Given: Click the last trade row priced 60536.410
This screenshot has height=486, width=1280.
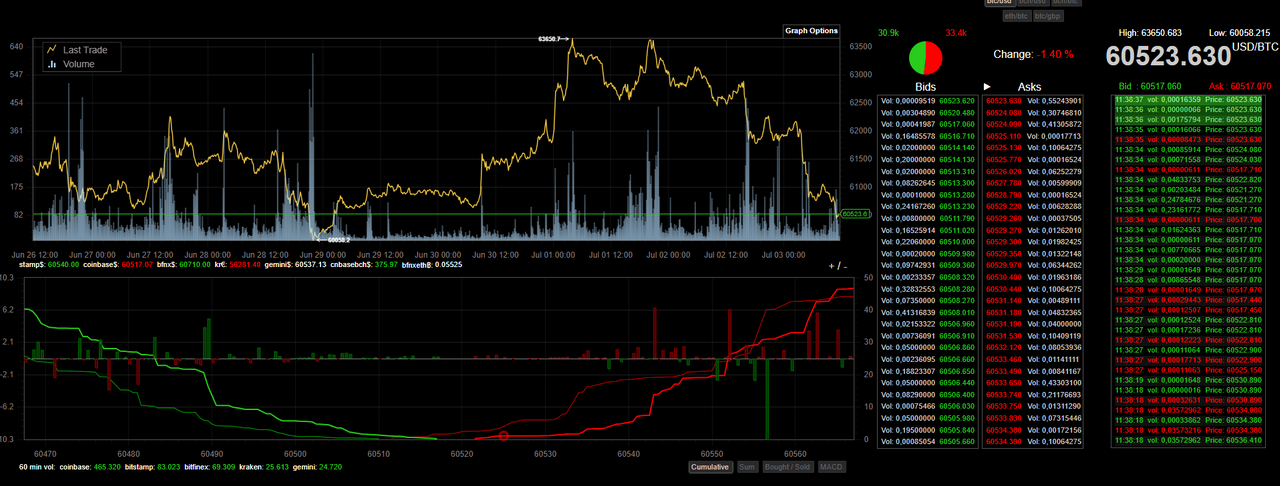Looking at the screenshot, I should click(x=1190, y=439).
